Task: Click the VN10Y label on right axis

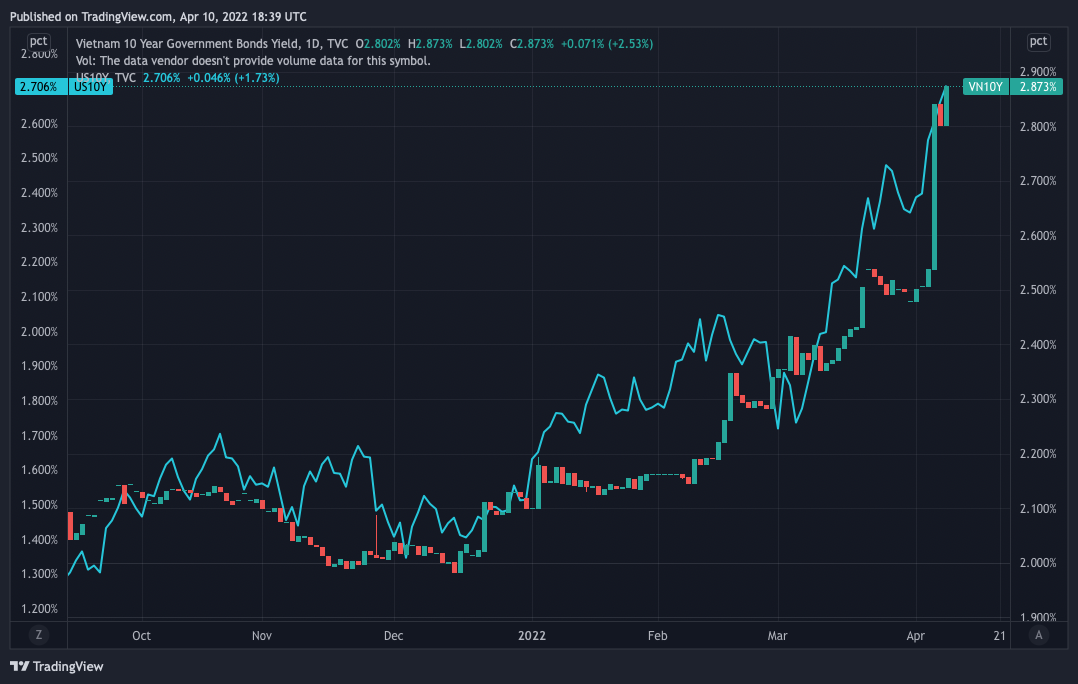Action: pyautogui.click(x=985, y=87)
